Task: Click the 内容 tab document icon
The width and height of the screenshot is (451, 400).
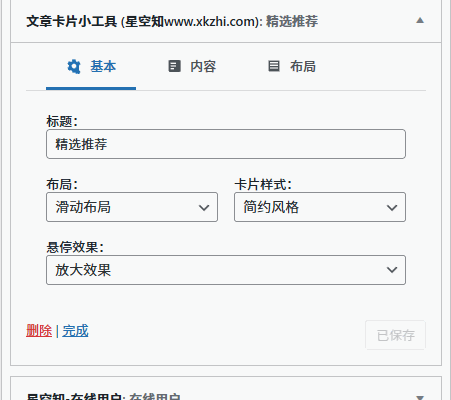Action: tap(174, 66)
